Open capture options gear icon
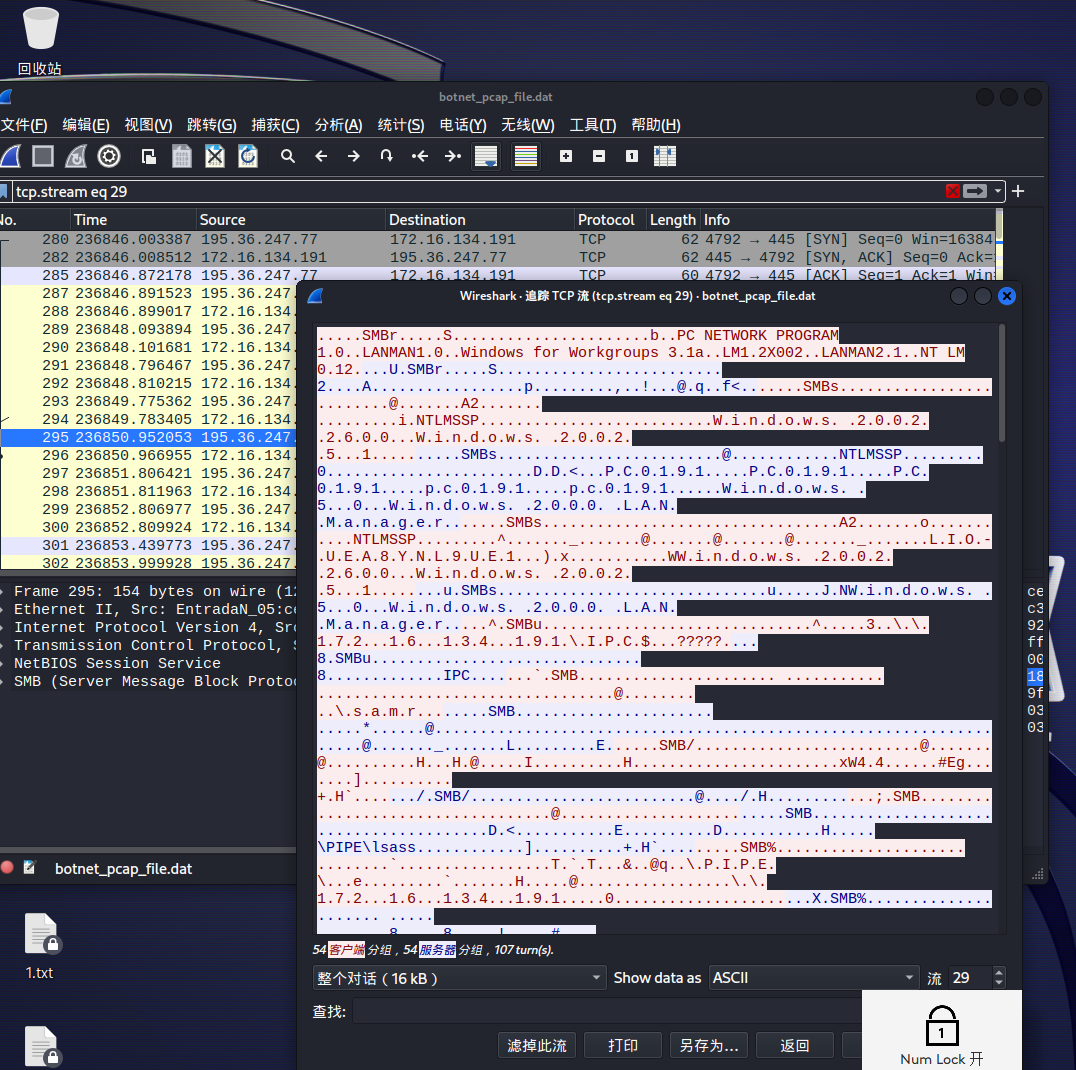 pos(108,156)
